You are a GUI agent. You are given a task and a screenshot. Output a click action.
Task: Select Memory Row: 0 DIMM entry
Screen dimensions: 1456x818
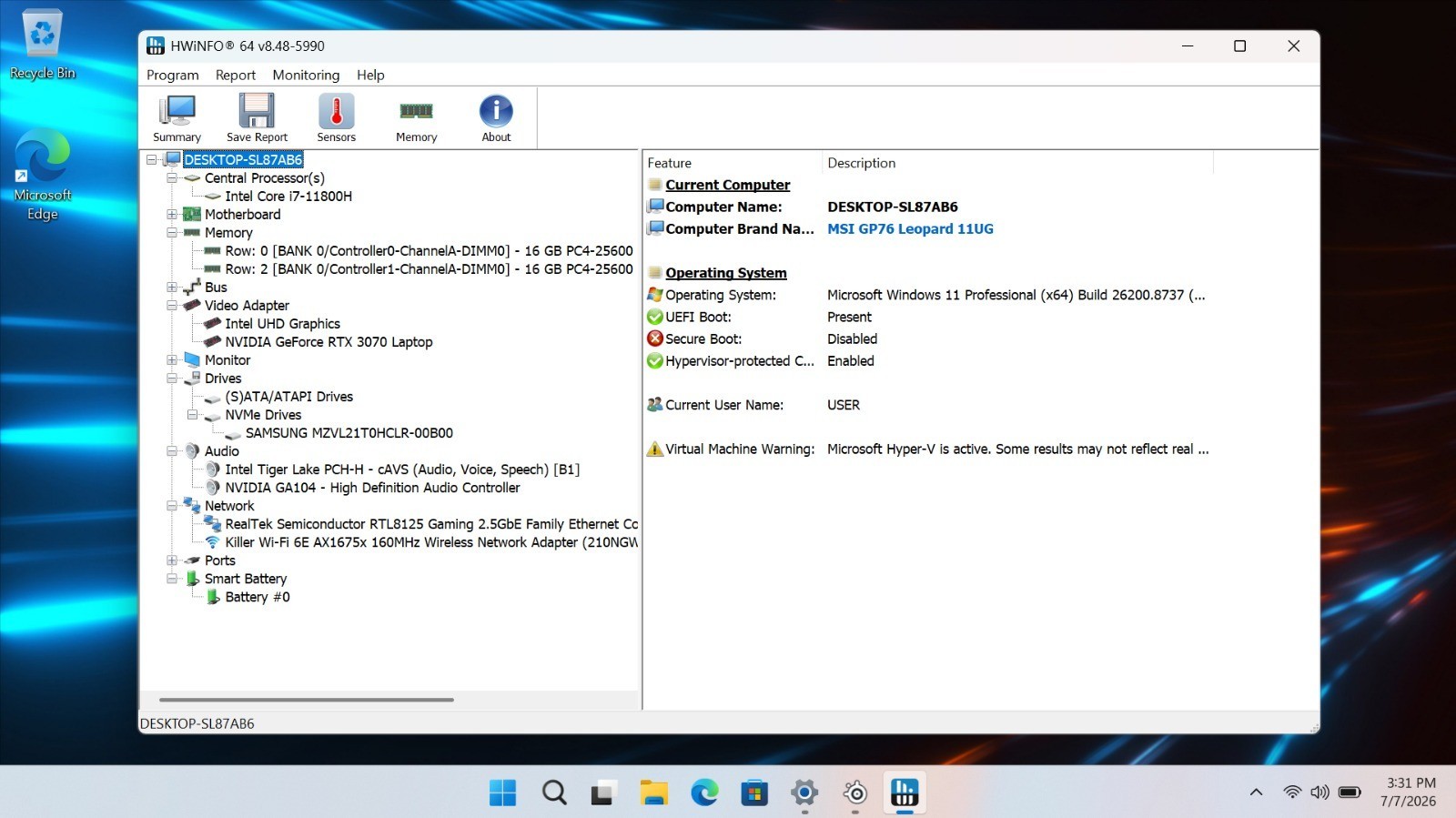(x=429, y=251)
